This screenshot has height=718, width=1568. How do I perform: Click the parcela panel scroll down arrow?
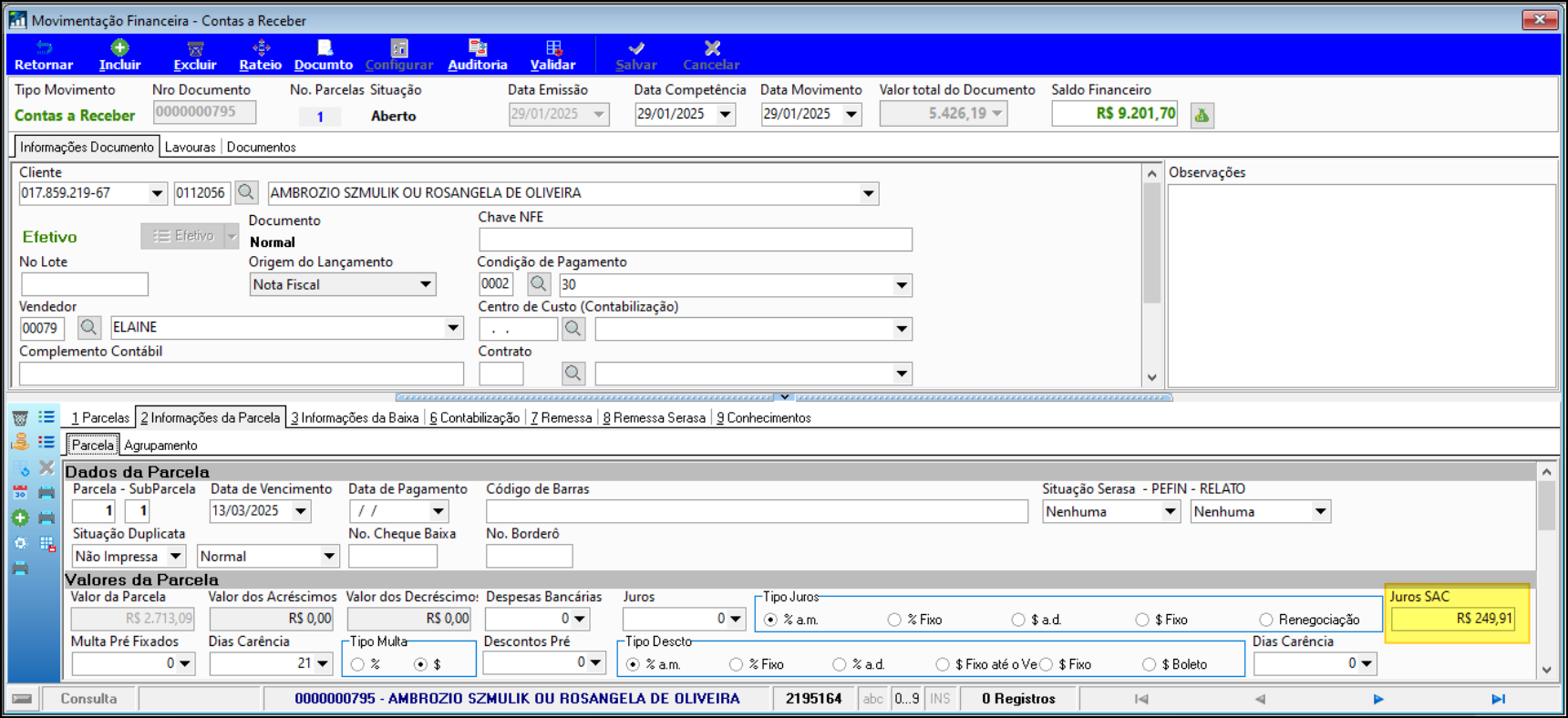1546,670
